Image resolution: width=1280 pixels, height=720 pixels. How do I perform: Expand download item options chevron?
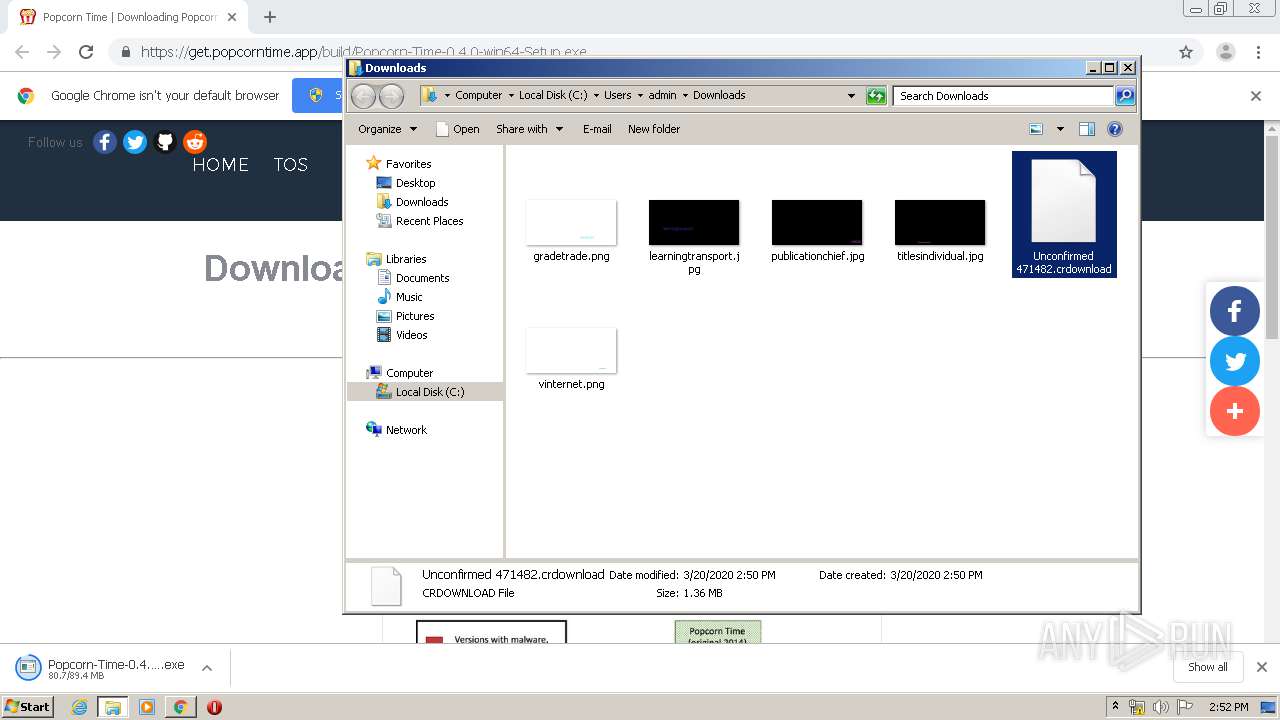pos(206,668)
